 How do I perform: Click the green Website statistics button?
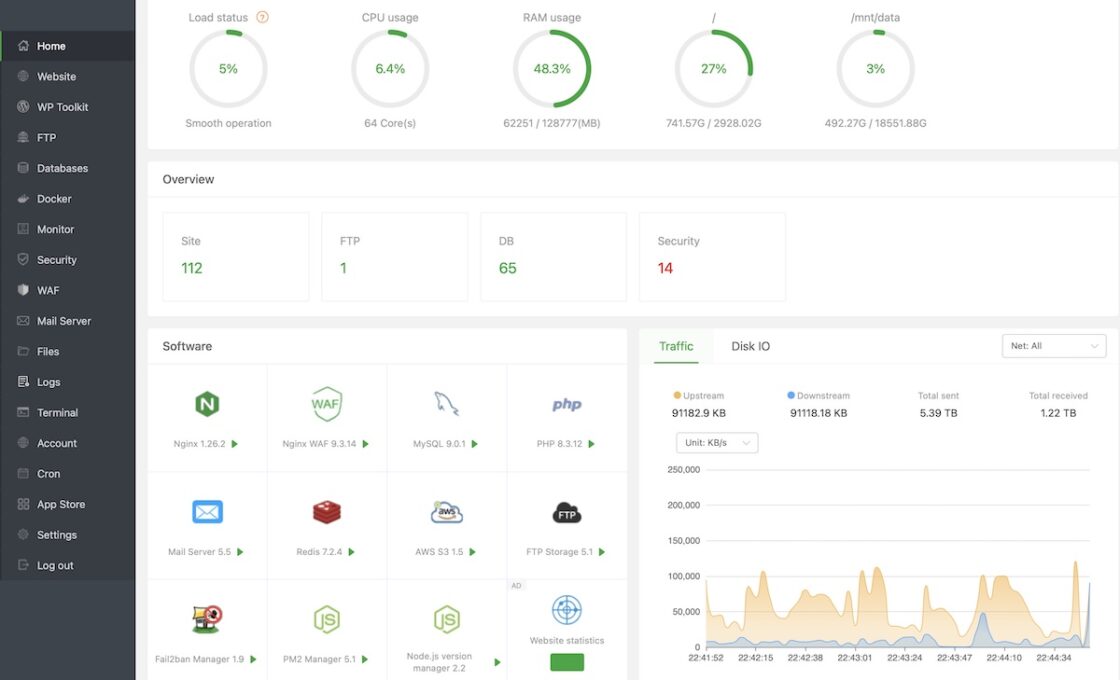567,662
